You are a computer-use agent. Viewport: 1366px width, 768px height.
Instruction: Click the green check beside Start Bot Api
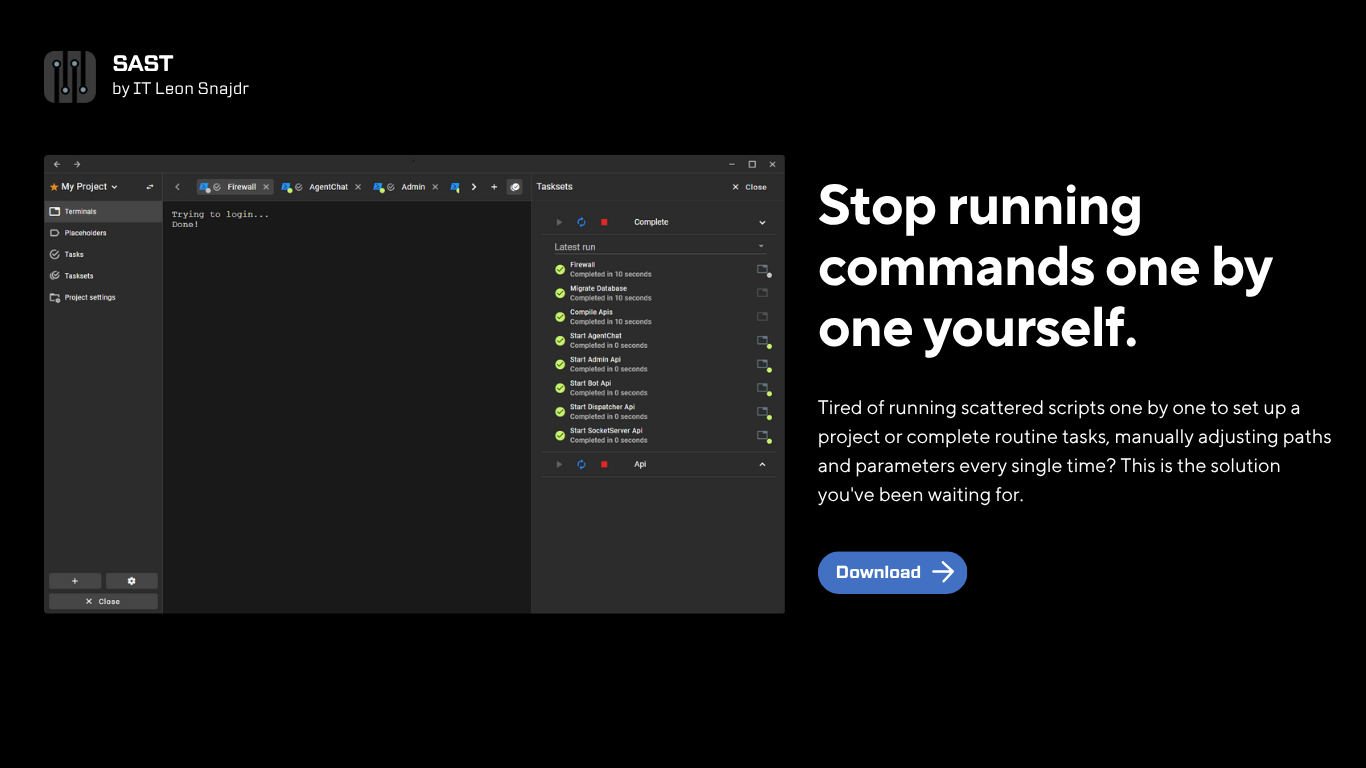tap(560, 388)
